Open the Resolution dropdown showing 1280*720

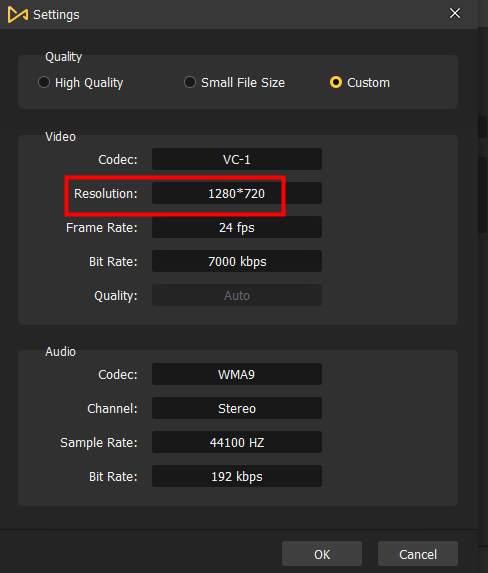237,193
